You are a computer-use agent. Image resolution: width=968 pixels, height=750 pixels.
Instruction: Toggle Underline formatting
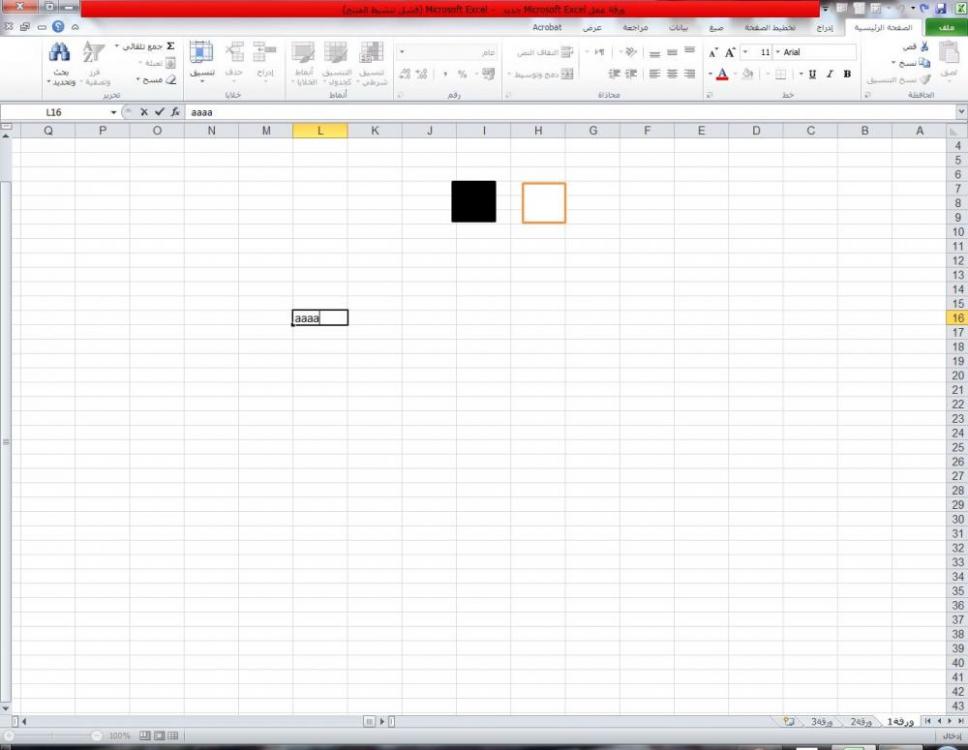[812, 74]
